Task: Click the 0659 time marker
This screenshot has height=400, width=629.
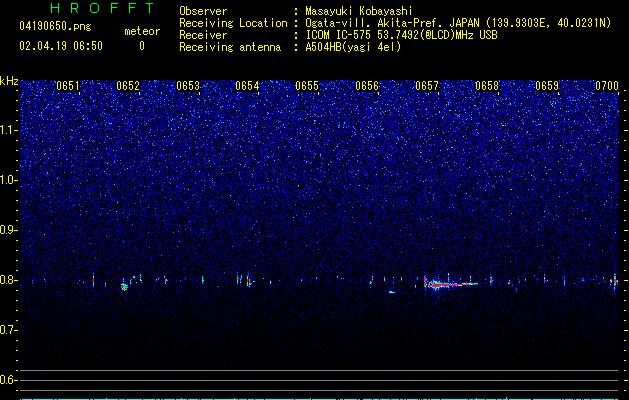Action: tap(547, 86)
